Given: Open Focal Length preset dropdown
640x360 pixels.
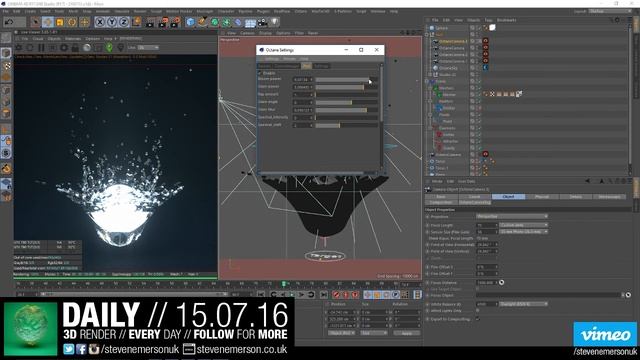Looking at the screenshot, I should point(524,225).
